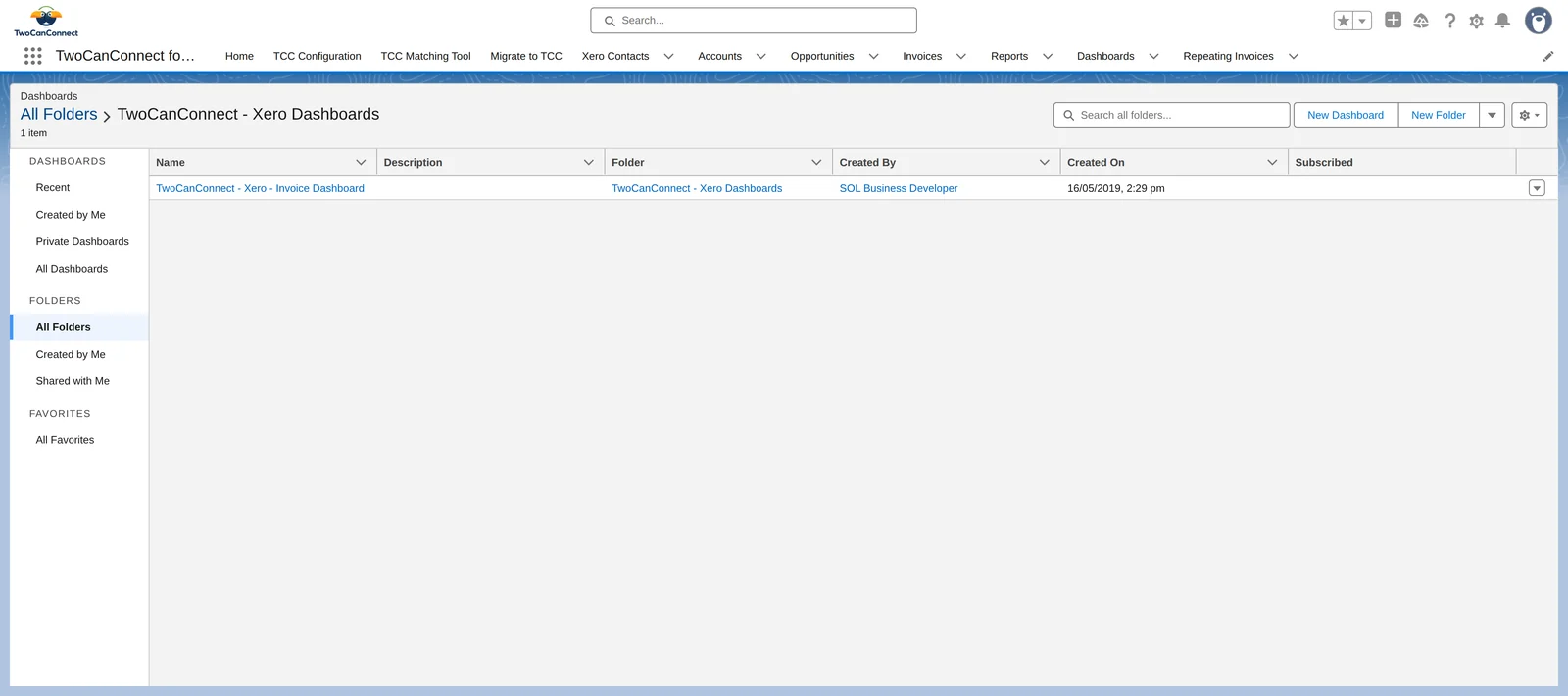Open TwoCanConnect - Xero - Invoice Dashboard link
Viewport: 1568px width, 696px height.
coord(260,188)
